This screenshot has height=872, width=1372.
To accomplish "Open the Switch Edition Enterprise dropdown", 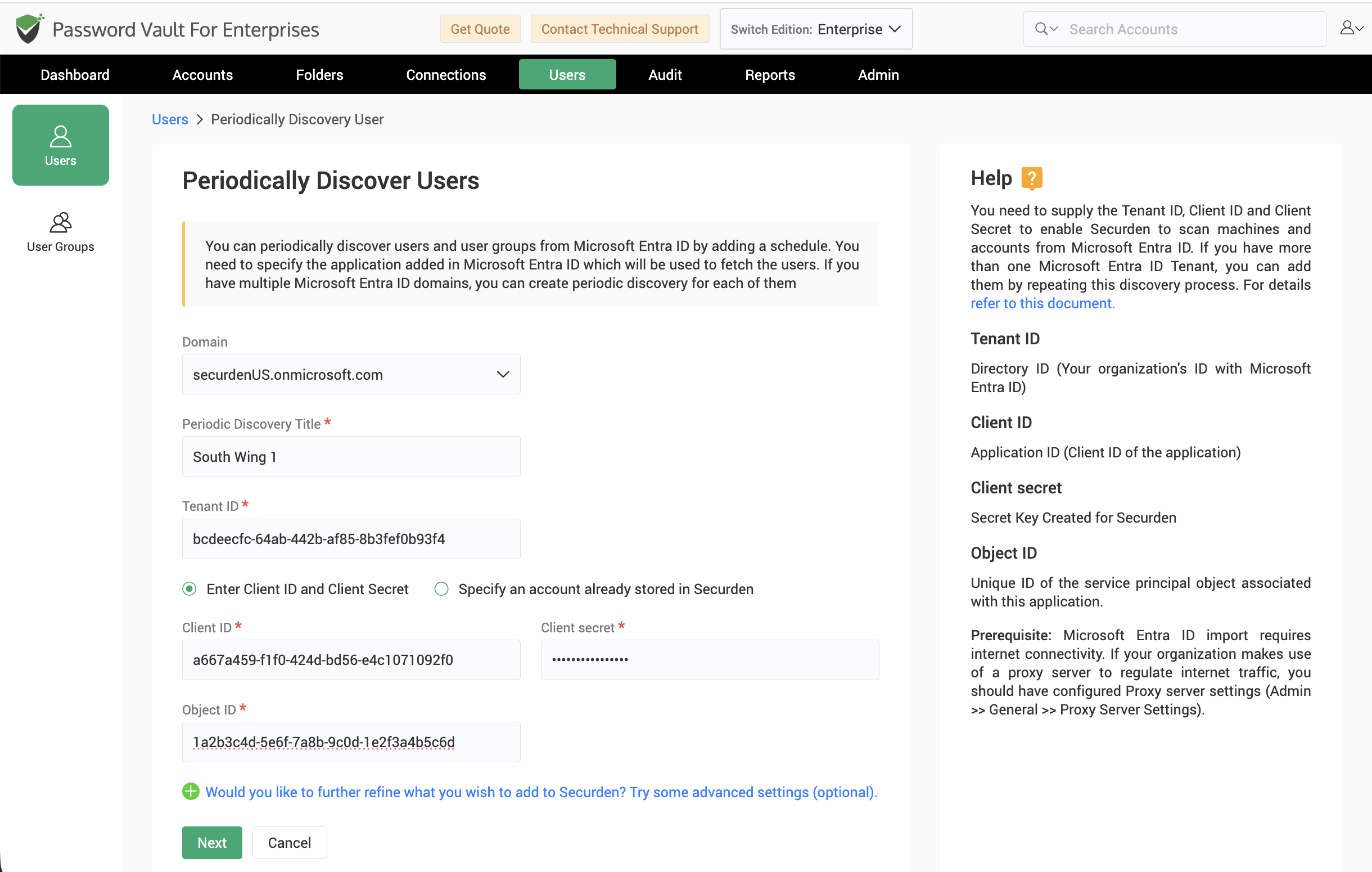I will (x=816, y=29).
